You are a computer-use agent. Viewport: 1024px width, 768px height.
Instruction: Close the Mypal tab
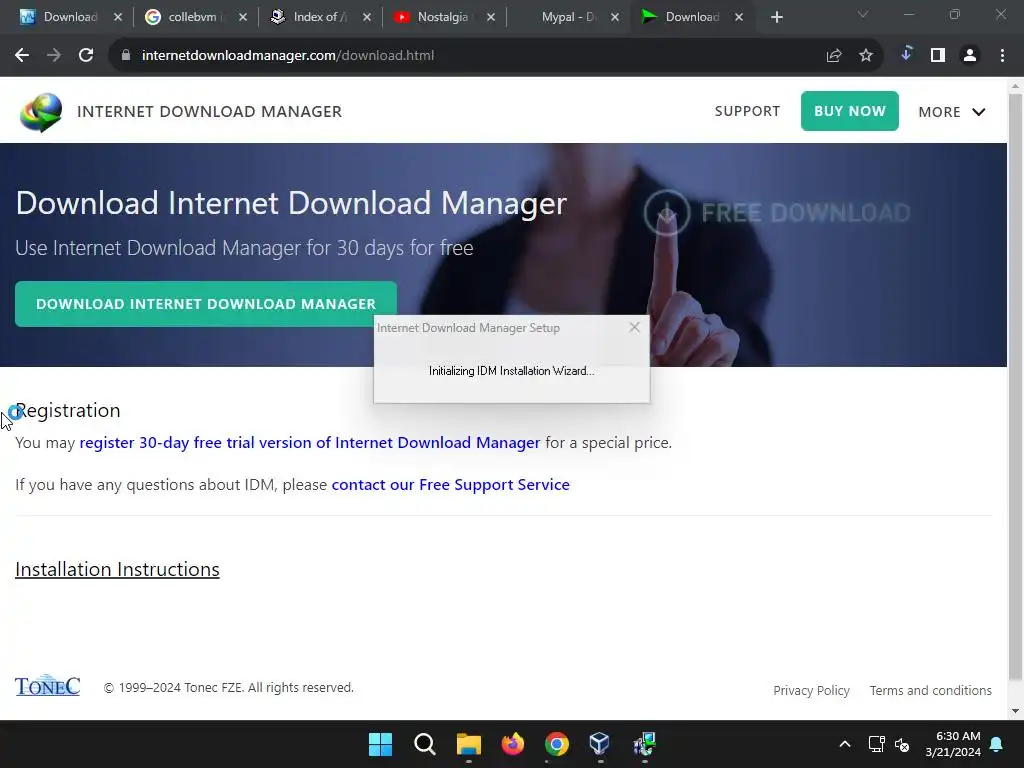[615, 17]
